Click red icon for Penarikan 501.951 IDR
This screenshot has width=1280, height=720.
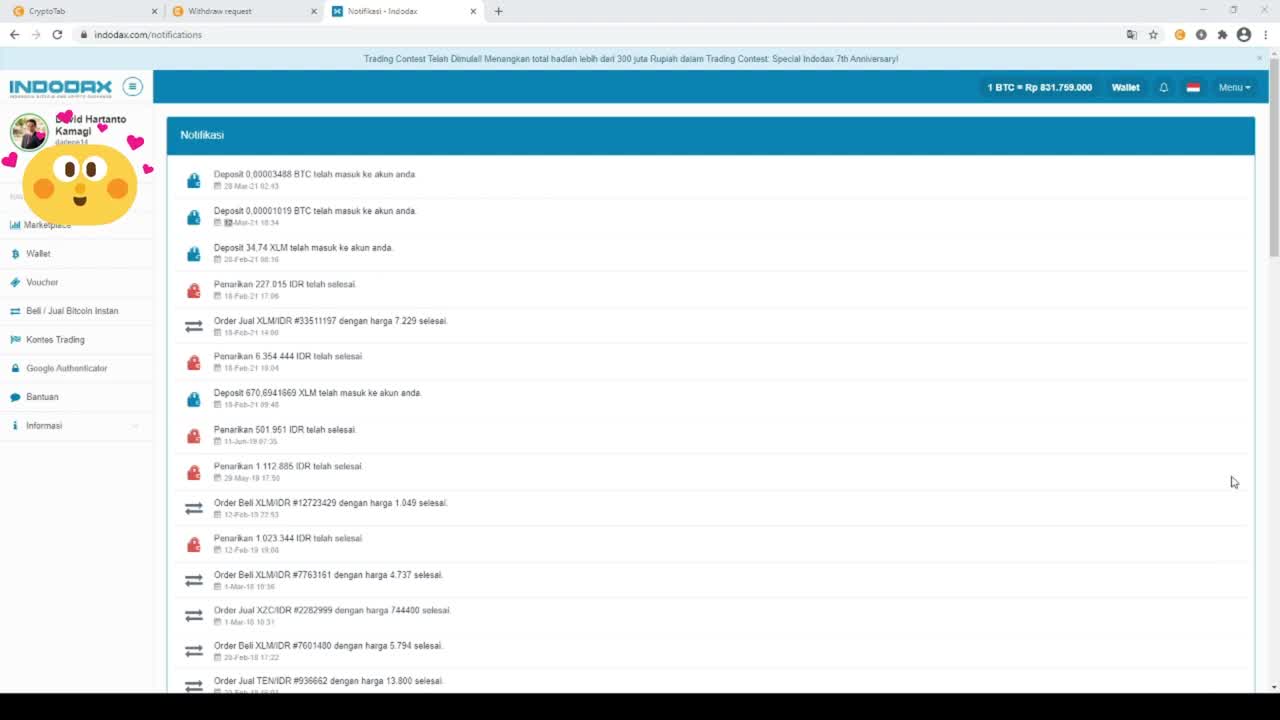[x=194, y=436]
